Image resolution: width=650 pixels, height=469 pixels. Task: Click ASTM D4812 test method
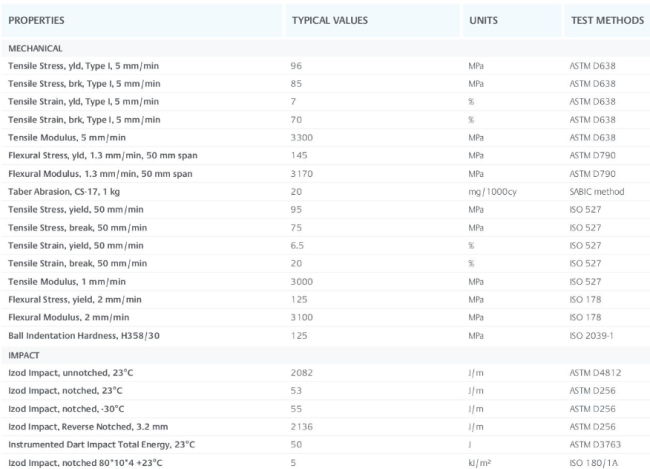595,373
